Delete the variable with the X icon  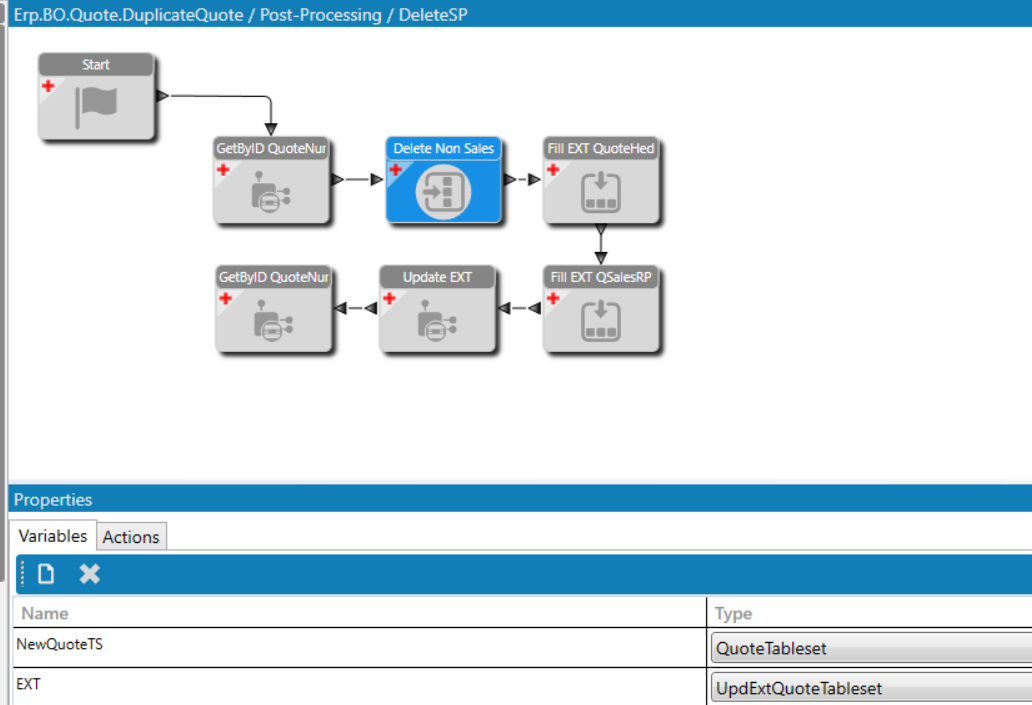tap(90, 574)
